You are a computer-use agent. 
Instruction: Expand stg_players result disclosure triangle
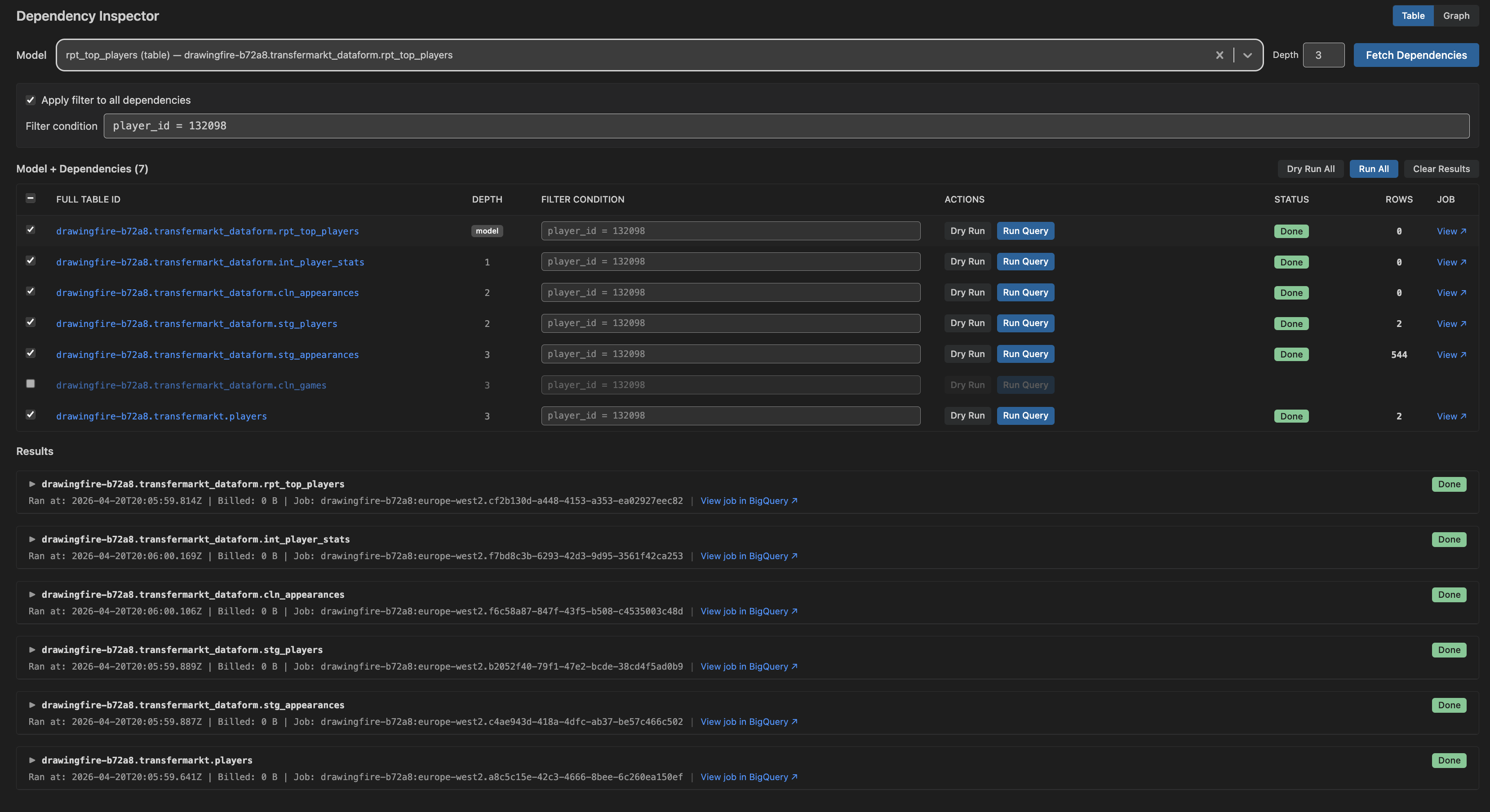coord(32,649)
